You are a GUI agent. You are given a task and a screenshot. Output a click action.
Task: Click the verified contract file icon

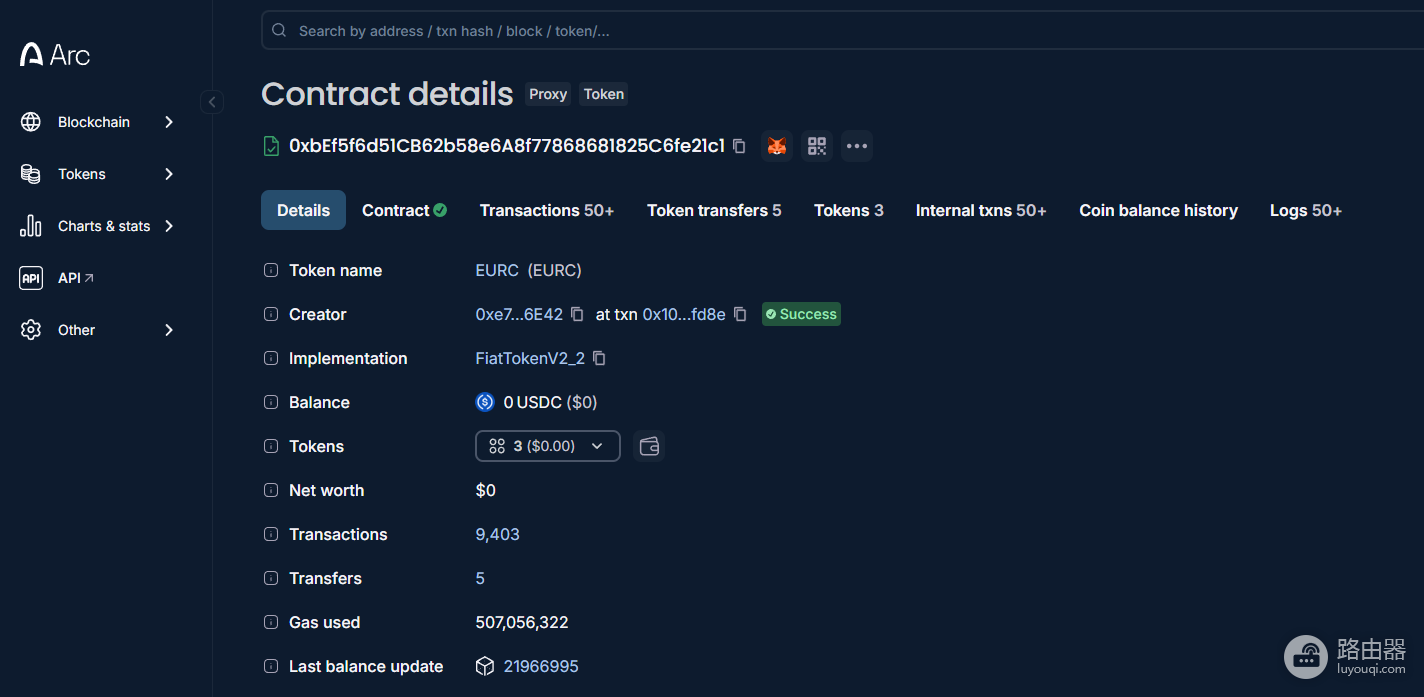[271, 146]
